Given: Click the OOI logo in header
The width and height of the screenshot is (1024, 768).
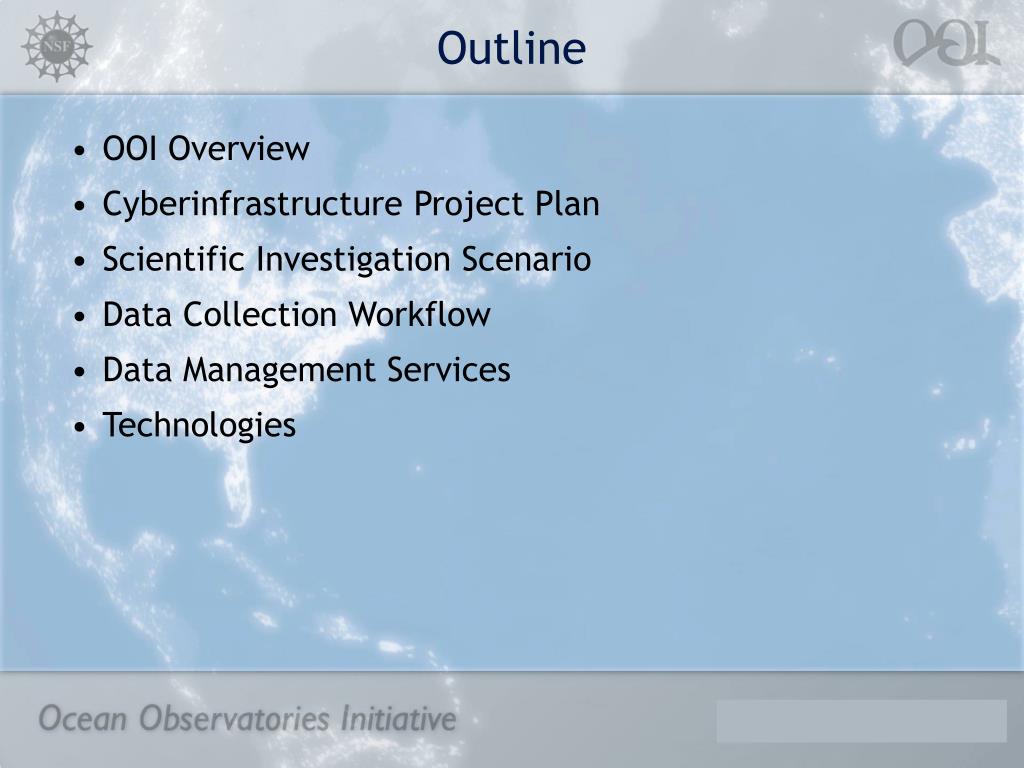Looking at the screenshot, I should (946, 42).
